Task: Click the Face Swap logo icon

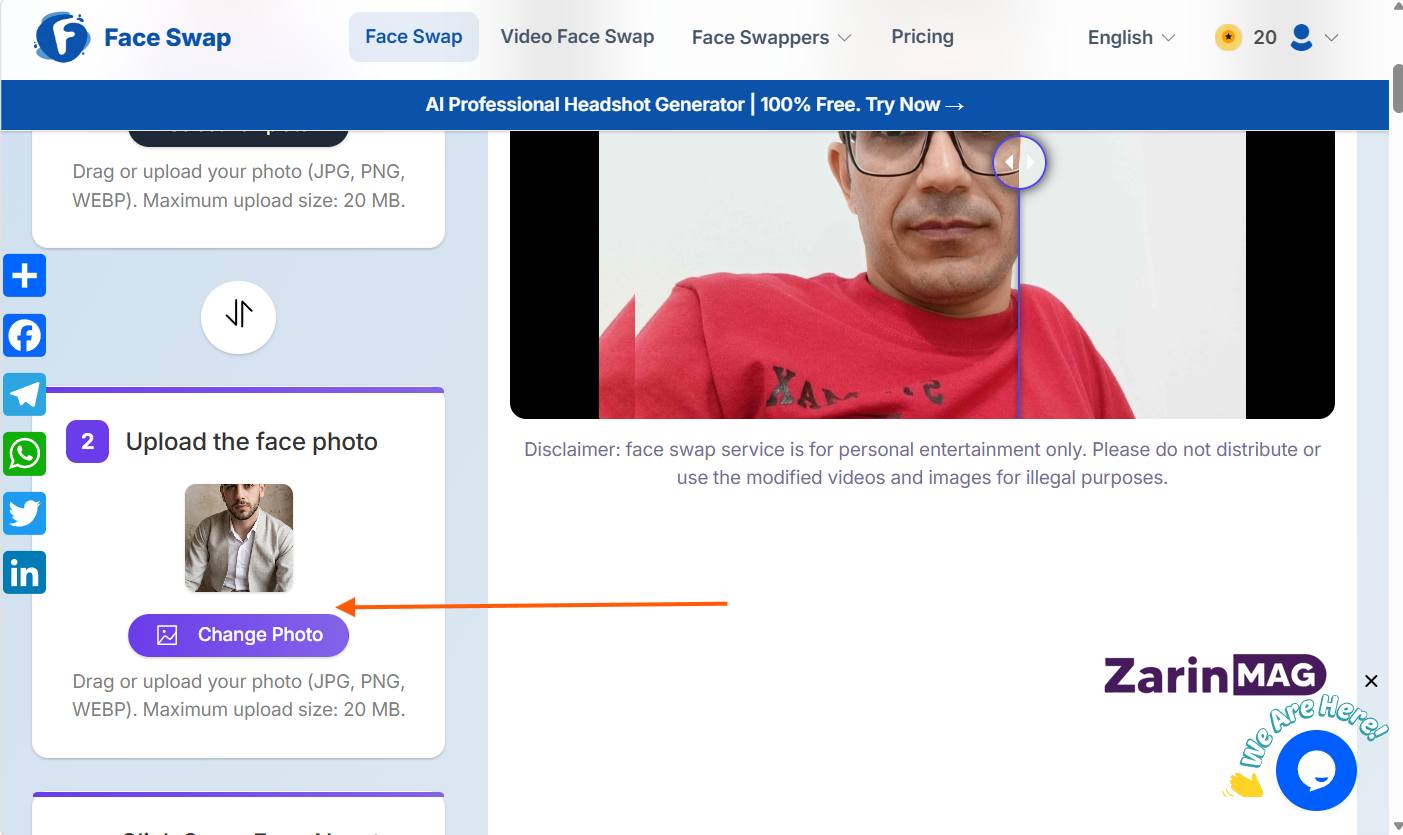Action: pyautogui.click(x=62, y=38)
